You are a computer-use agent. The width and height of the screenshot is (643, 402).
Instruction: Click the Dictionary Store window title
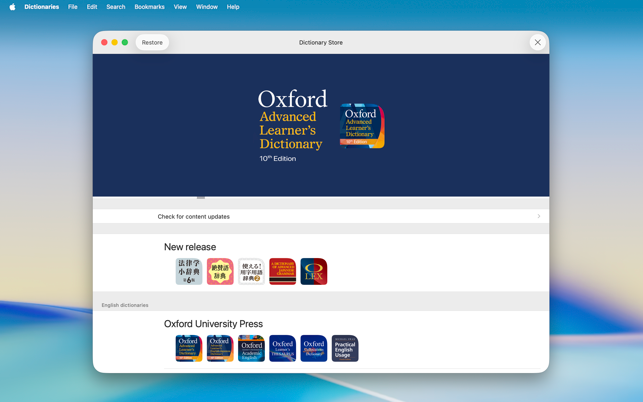(321, 42)
